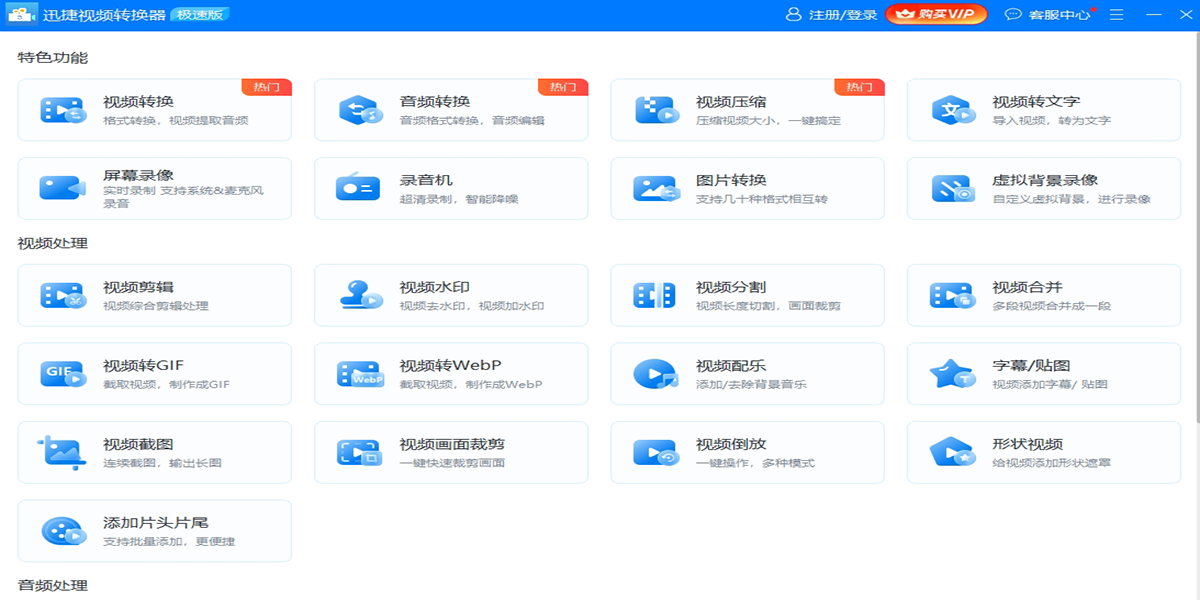Select the 字幕/贴图 star icon
Image resolution: width=1200 pixels, height=600 pixels.
[x=952, y=374]
